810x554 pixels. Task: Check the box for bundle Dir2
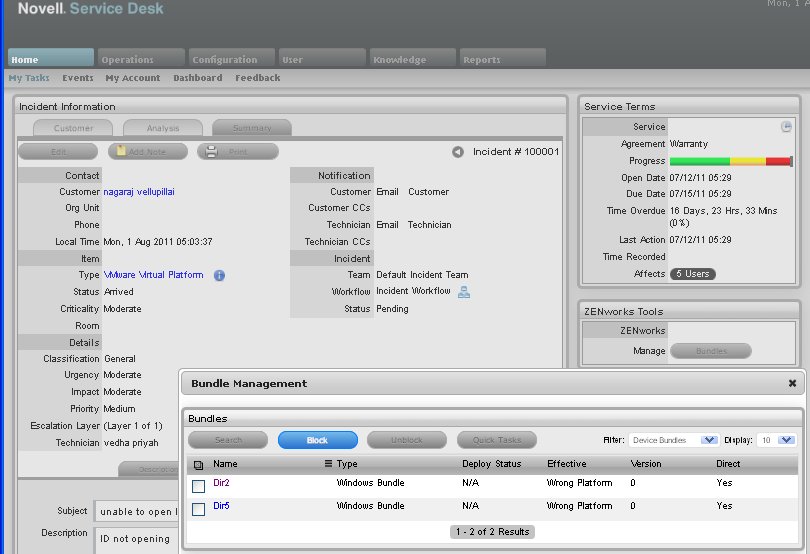198,486
